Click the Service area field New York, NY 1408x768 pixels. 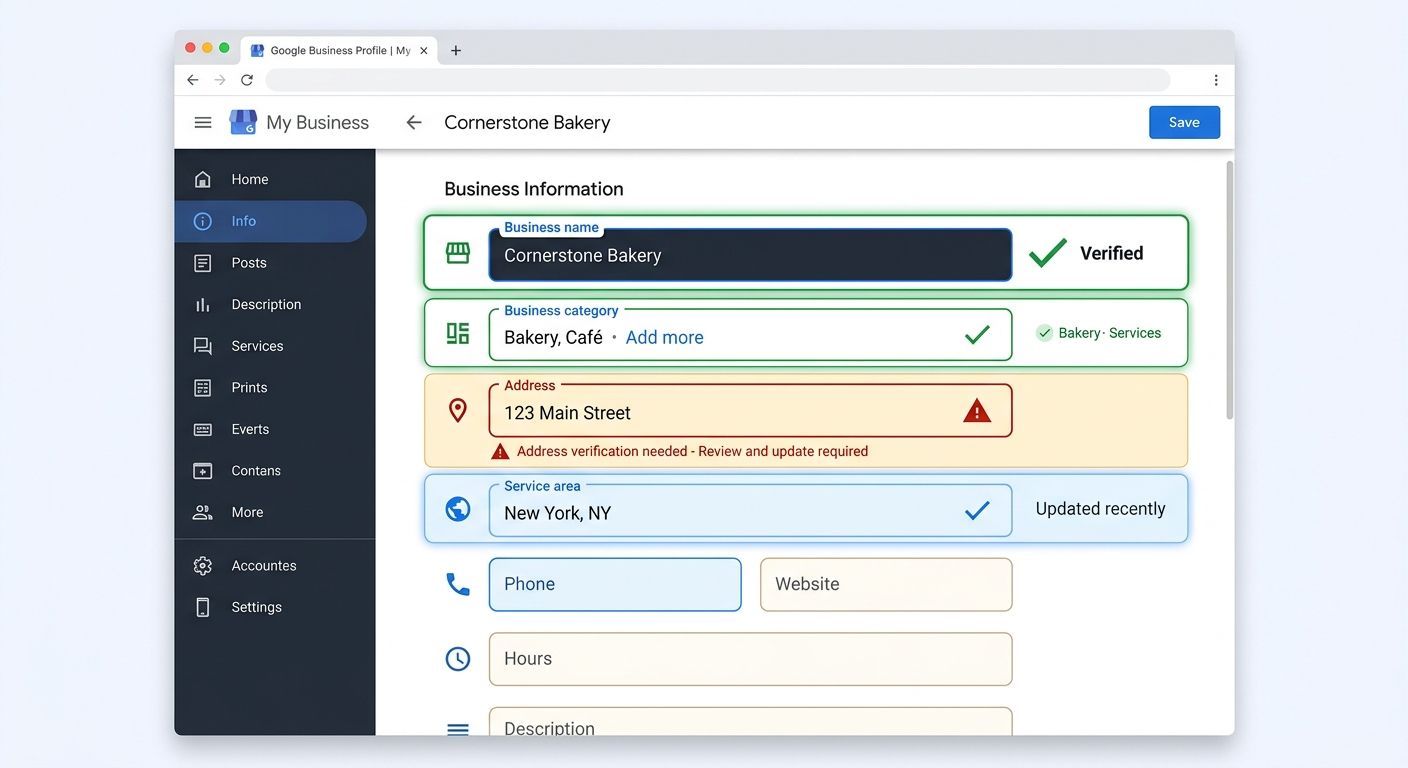pos(750,511)
